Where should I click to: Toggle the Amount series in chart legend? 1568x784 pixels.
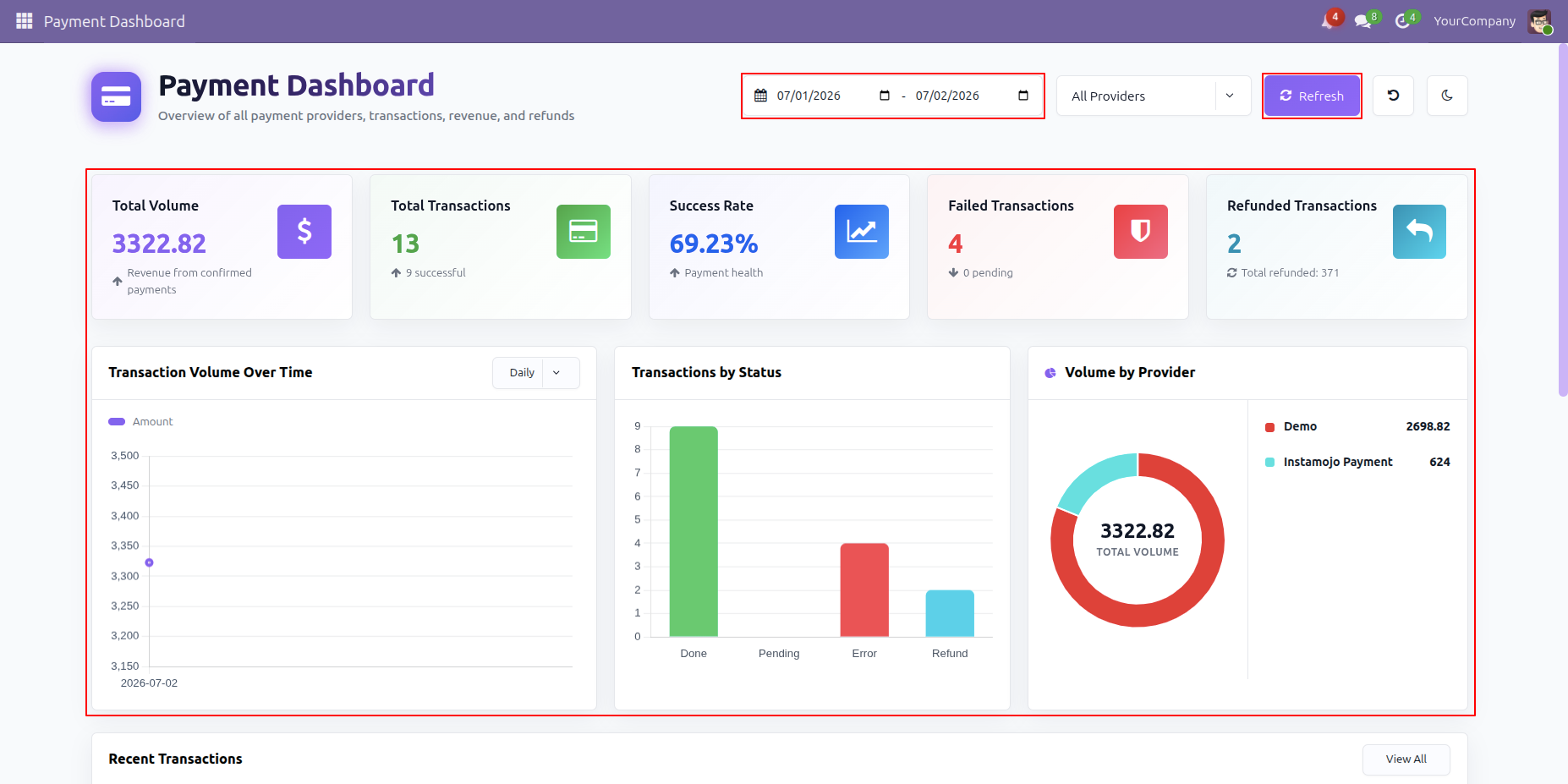pyautogui.click(x=140, y=421)
